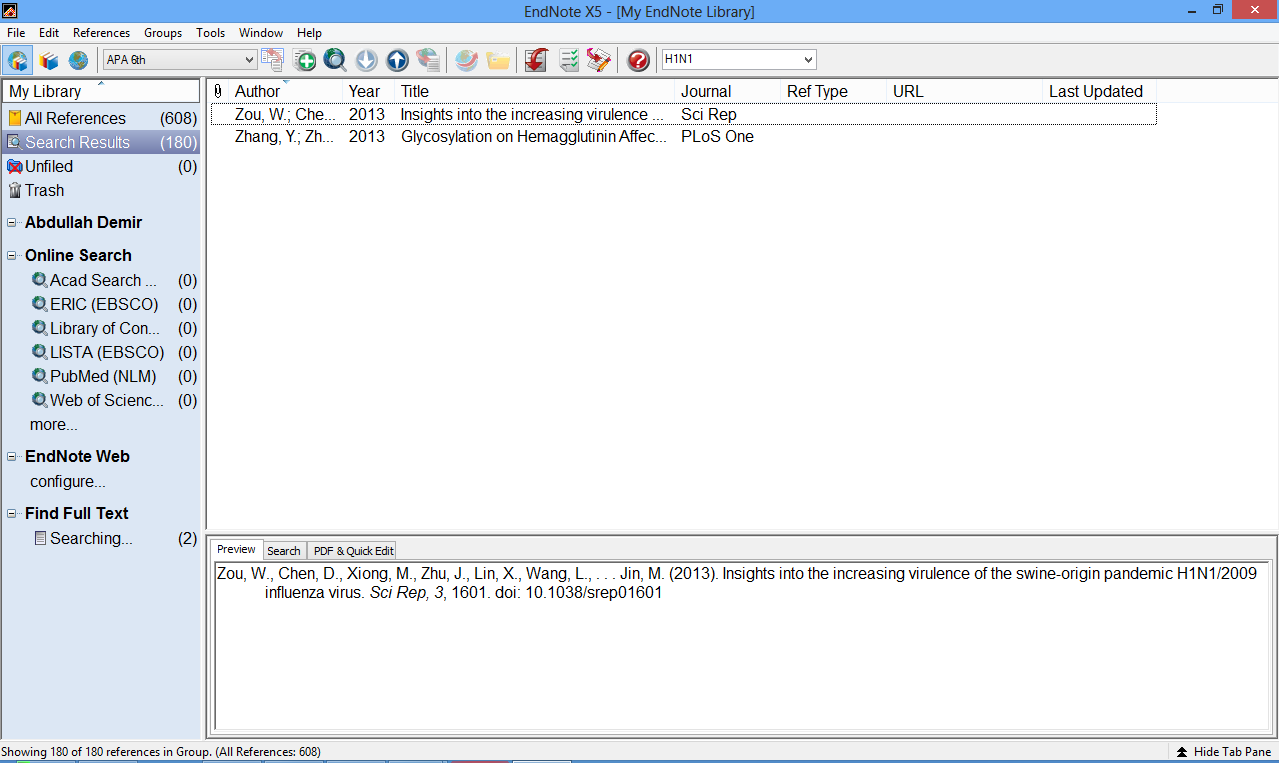1279x763 pixels.
Task: Select the Zhang, Y. PLoS One reference
Action: click(x=683, y=136)
